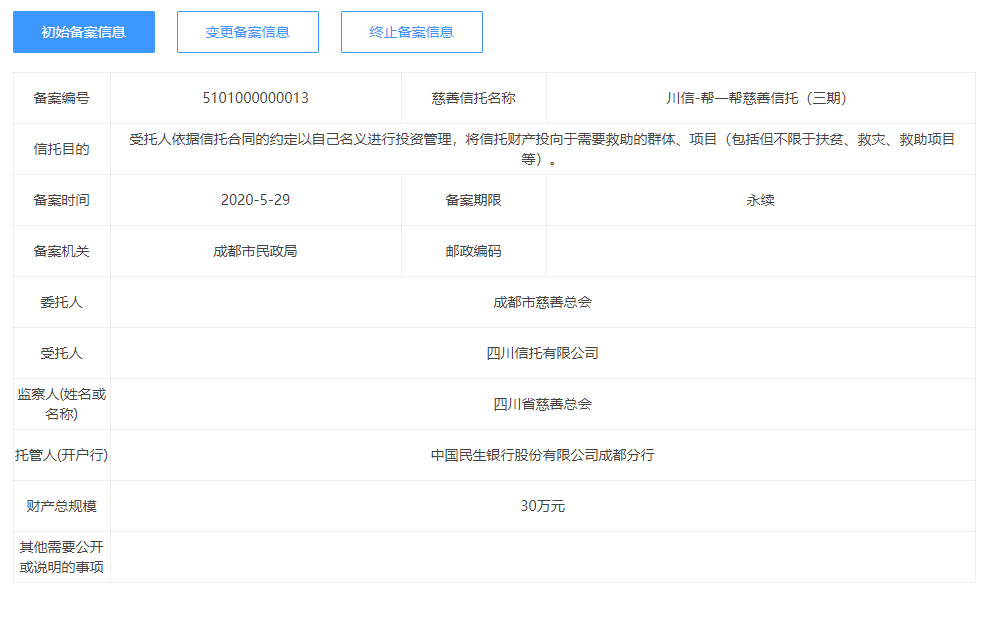Click the supervisor value 四川省慈善总会
The image size is (989, 624).
[x=542, y=404]
